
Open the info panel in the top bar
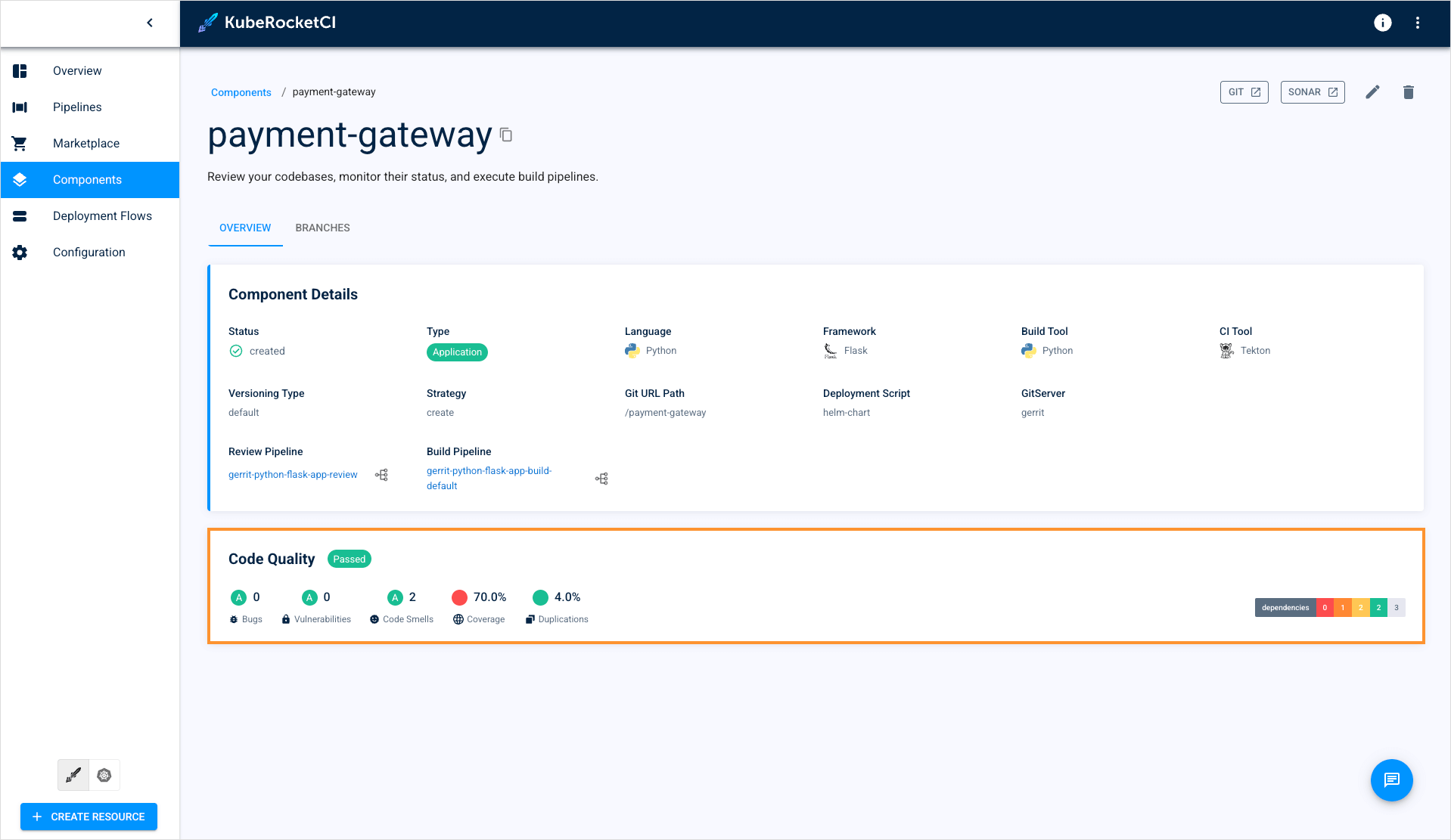tap(1382, 23)
